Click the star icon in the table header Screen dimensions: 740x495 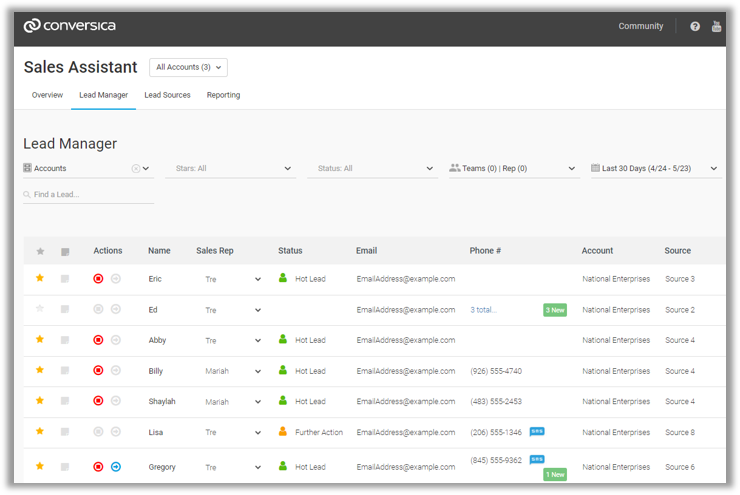(x=41, y=251)
